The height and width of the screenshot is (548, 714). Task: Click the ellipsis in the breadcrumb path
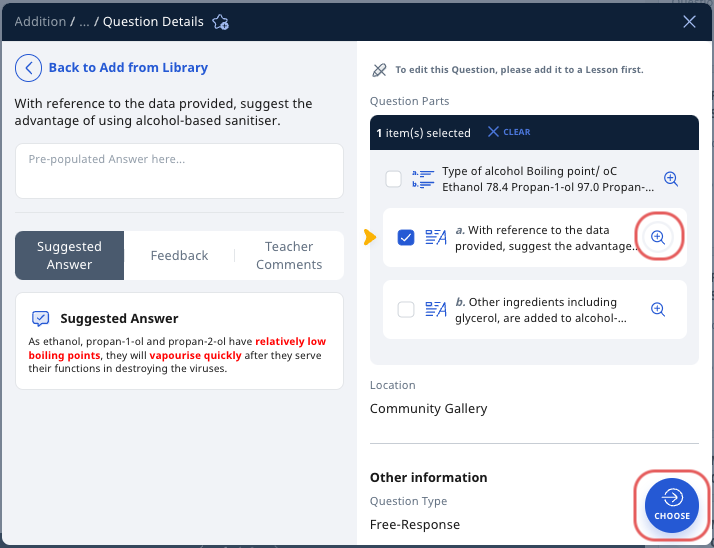(x=84, y=22)
